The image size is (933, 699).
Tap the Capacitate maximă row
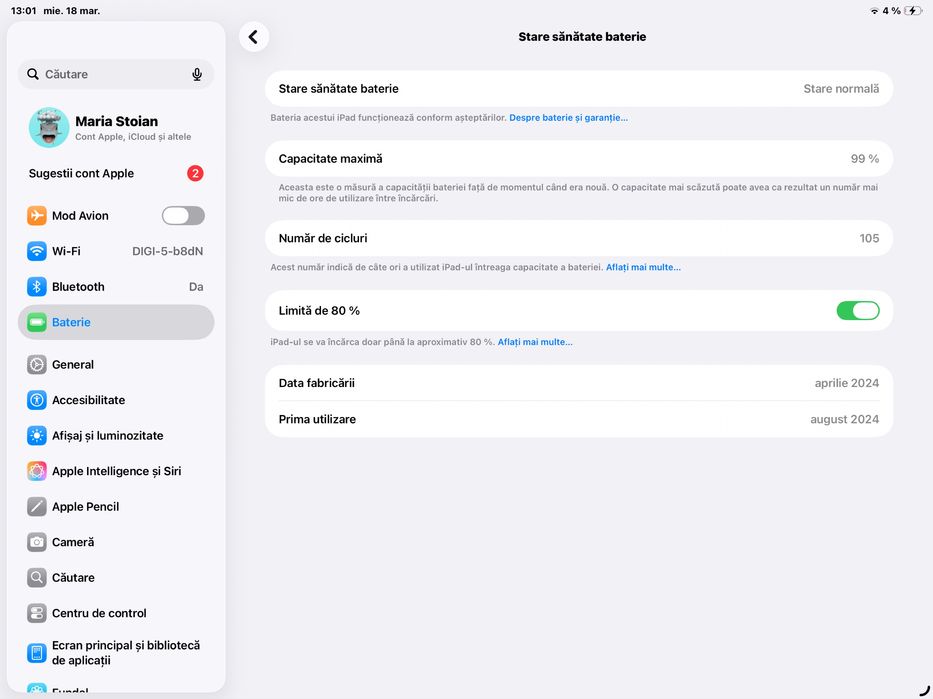coord(579,159)
